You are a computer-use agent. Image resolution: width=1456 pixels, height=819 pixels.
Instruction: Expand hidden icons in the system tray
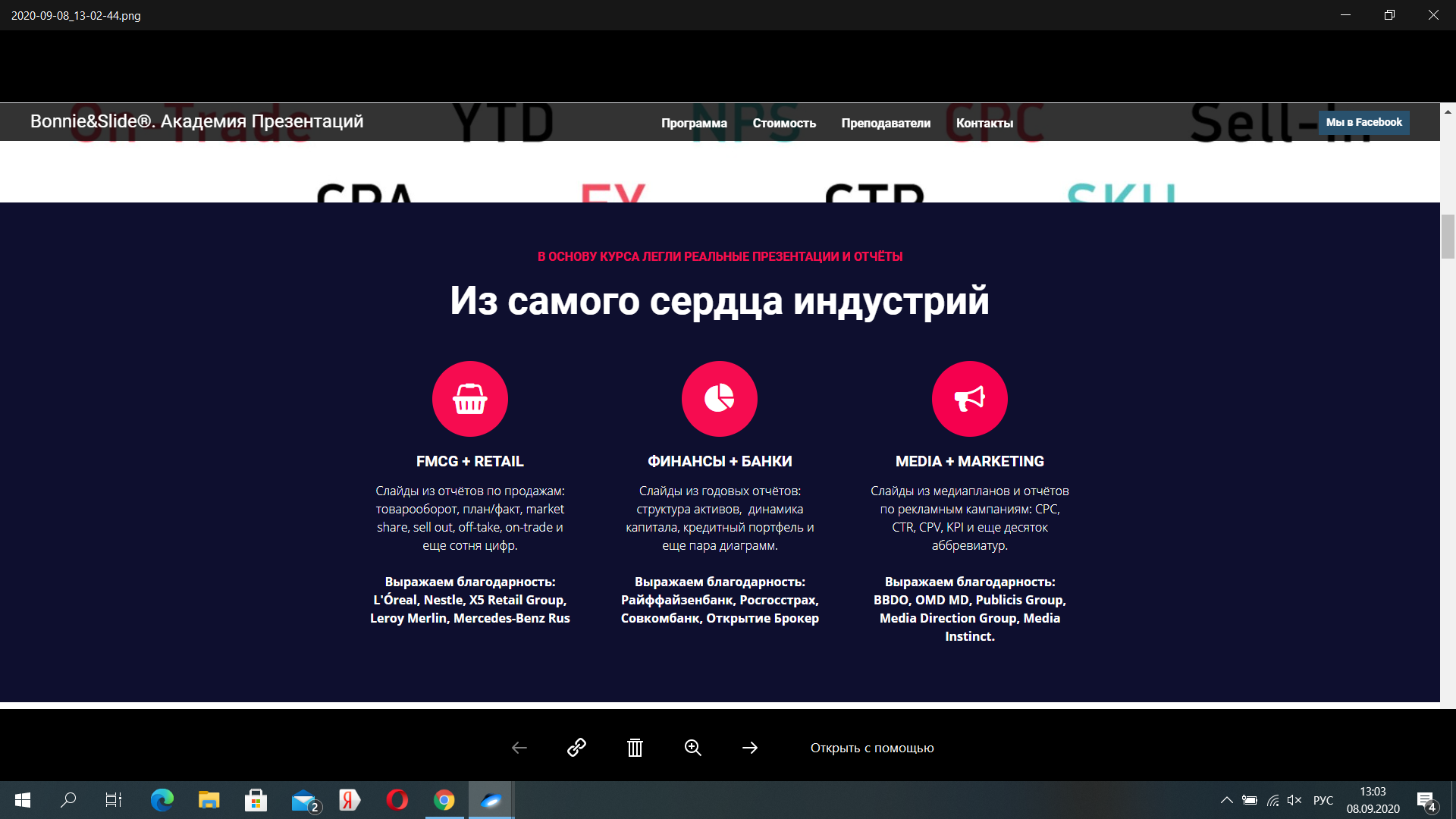click(x=1228, y=800)
